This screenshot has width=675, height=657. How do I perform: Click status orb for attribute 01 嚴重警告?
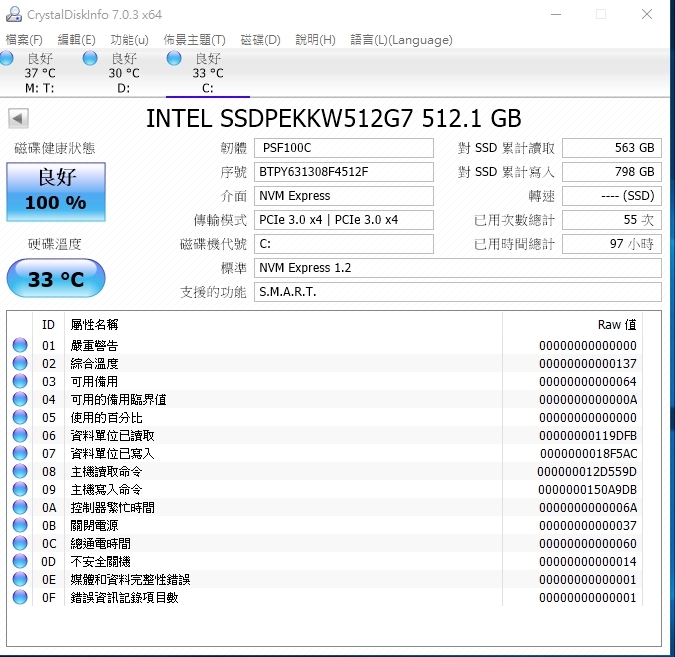click(20, 345)
